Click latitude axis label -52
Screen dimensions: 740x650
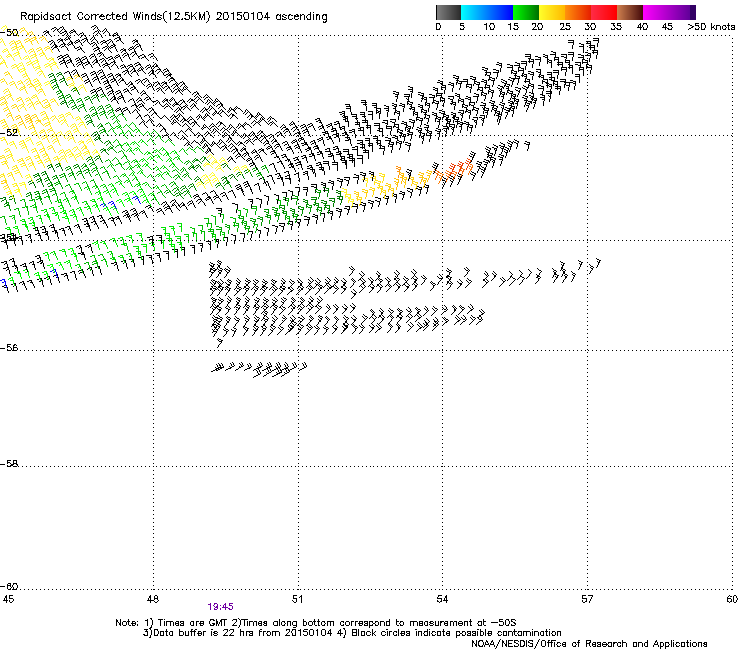click(x=9, y=133)
